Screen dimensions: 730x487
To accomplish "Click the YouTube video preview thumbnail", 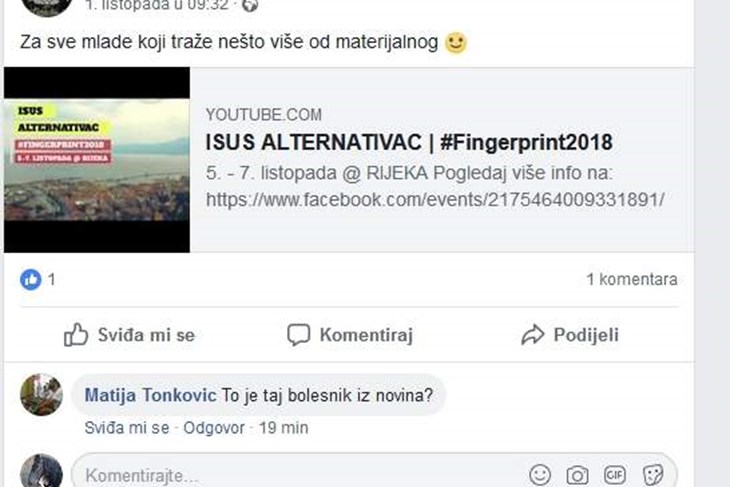I will 96,160.
